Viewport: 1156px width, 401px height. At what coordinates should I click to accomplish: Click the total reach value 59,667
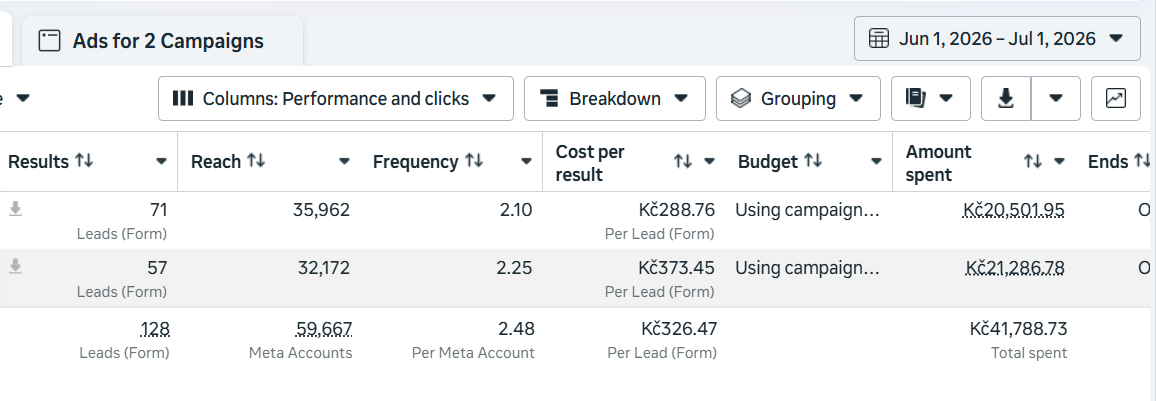pos(324,329)
